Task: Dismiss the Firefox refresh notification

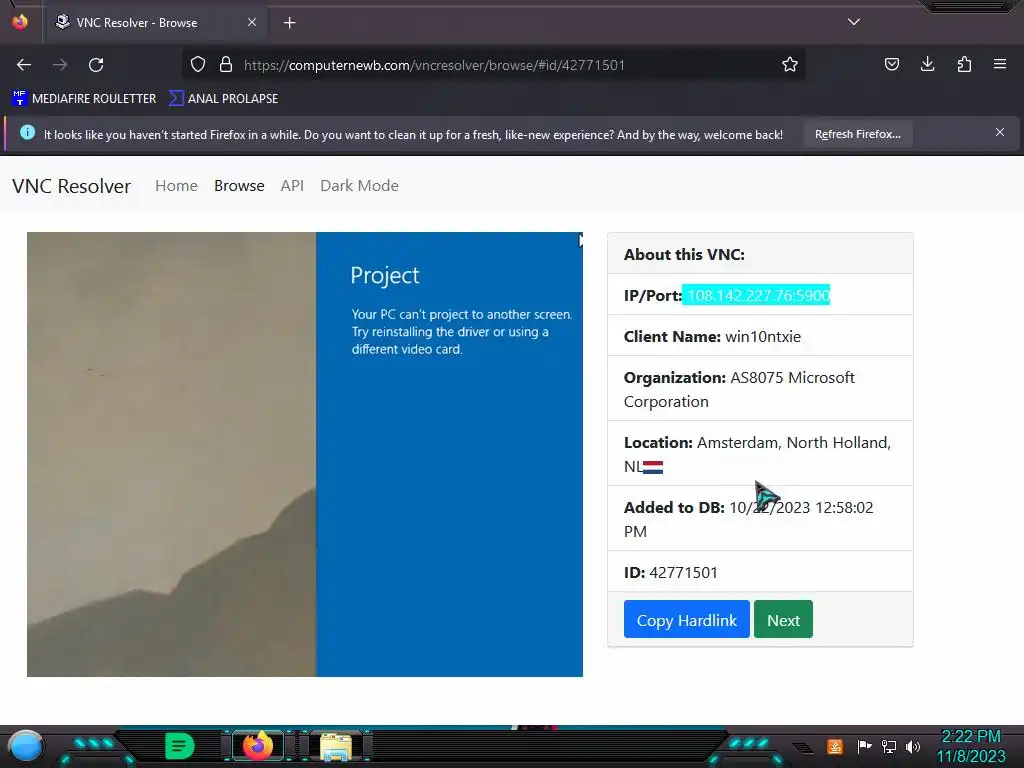Action: click(1000, 133)
